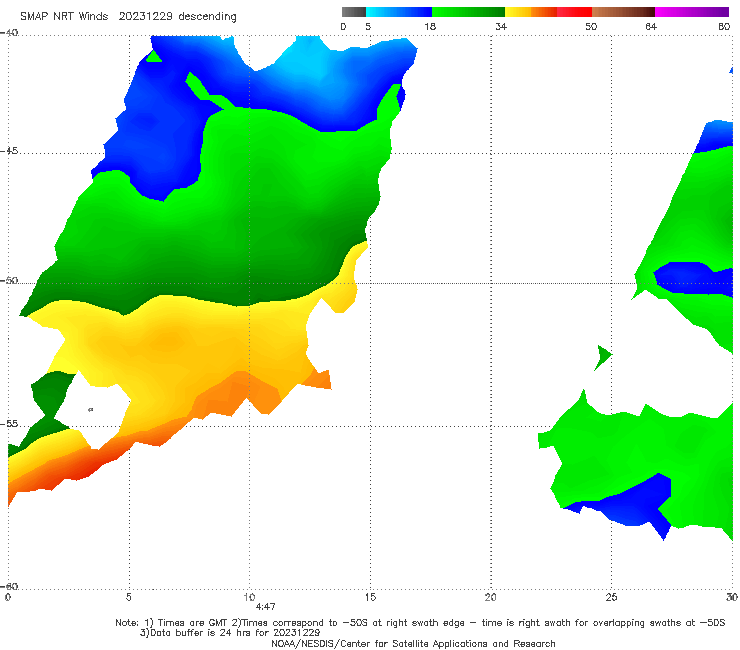Viewport: 740px width, 650px height.
Task: Click the latitude label '-50'
Action: pyautogui.click(x=9, y=281)
